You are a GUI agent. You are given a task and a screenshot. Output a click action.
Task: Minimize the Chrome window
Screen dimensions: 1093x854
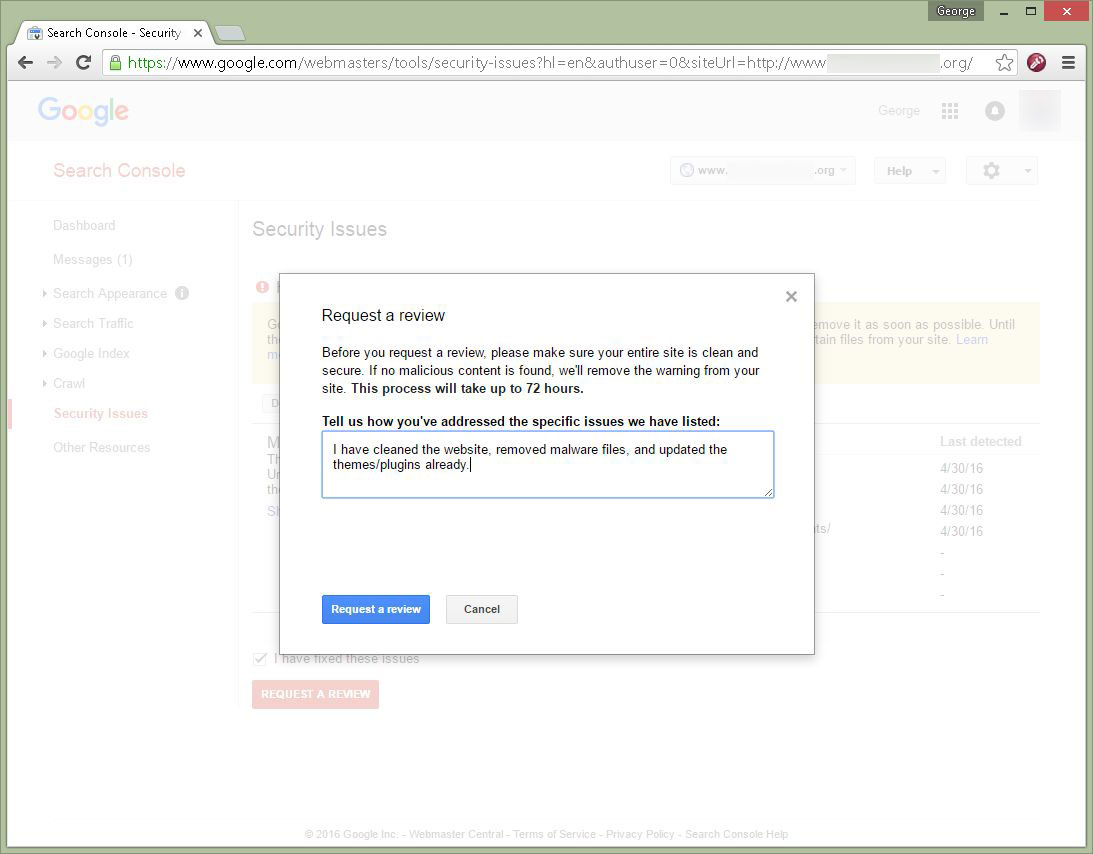[1004, 12]
